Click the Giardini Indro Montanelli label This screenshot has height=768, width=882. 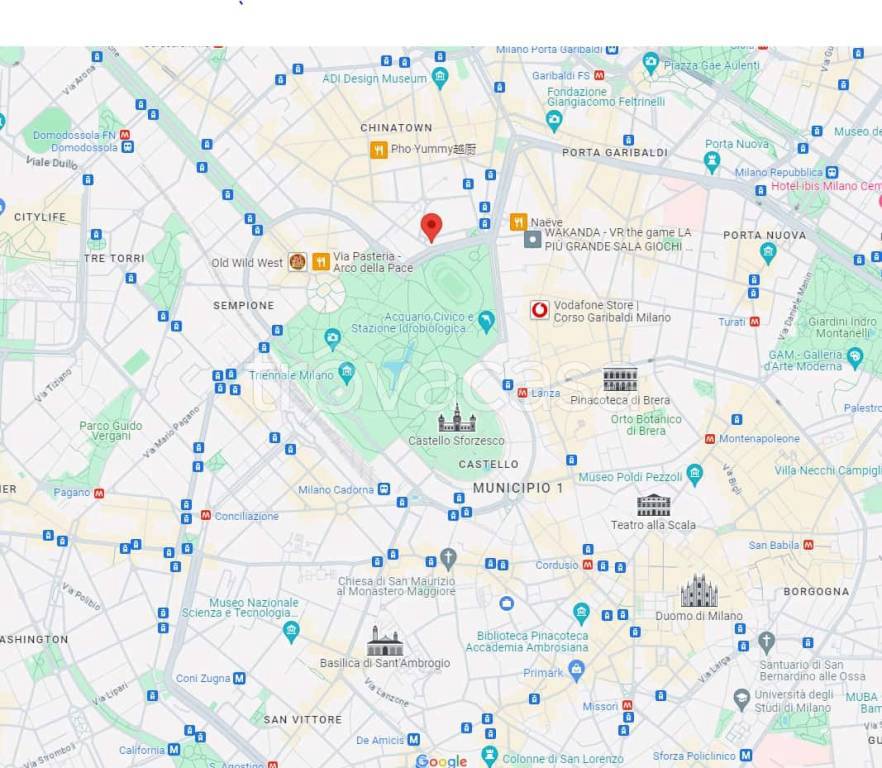click(842, 327)
